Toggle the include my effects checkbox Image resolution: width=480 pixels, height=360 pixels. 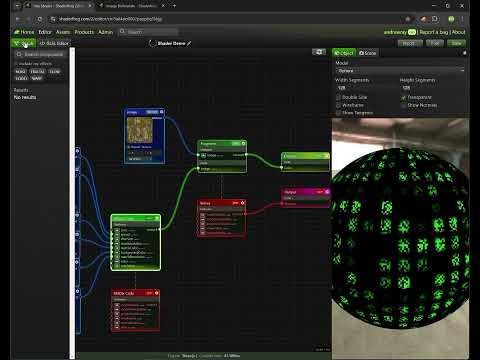(16, 64)
